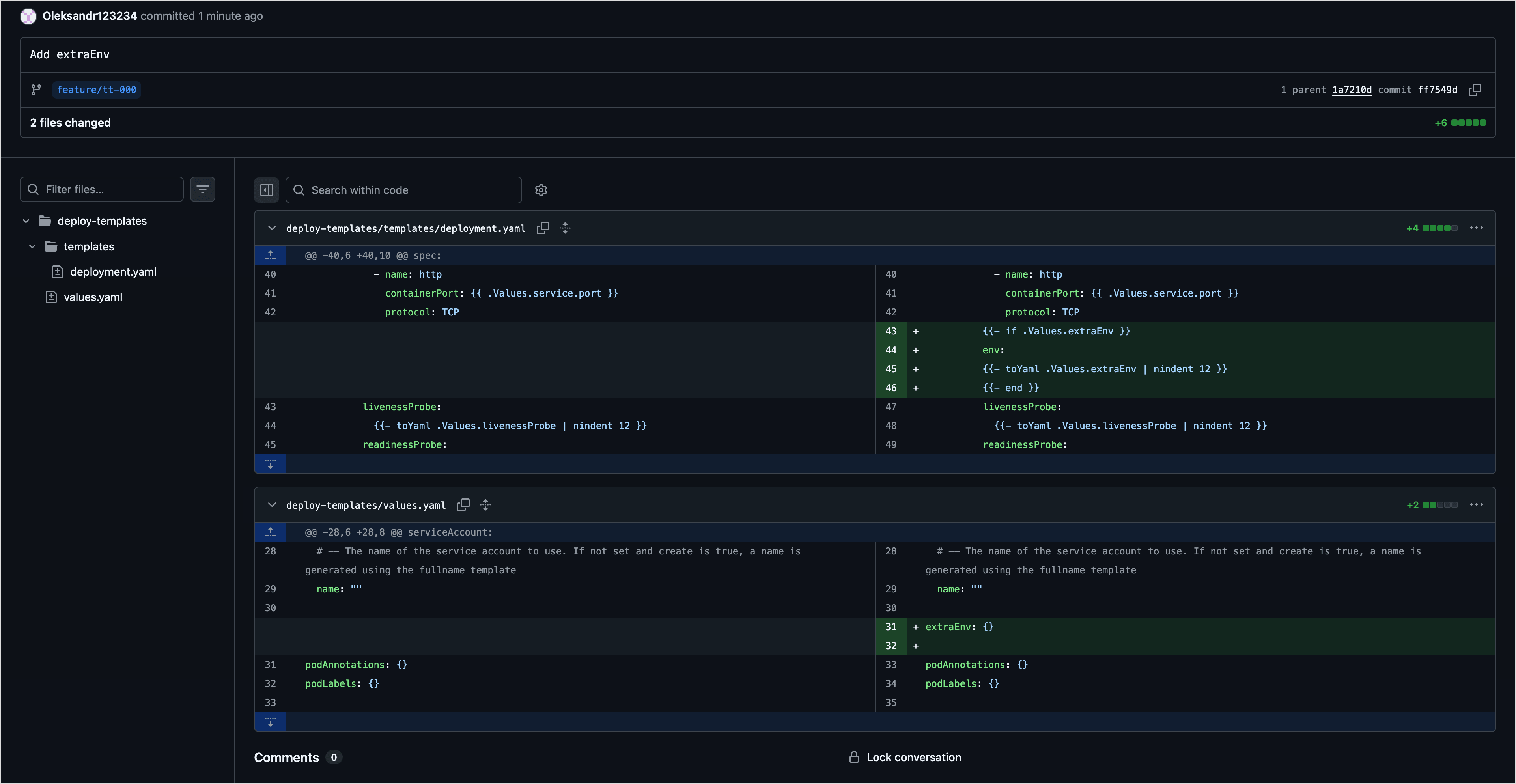The width and height of the screenshot is (1516, 784).
Task: Click the branch icon beside feature/tt-000
Action: [x=36, y=90]
